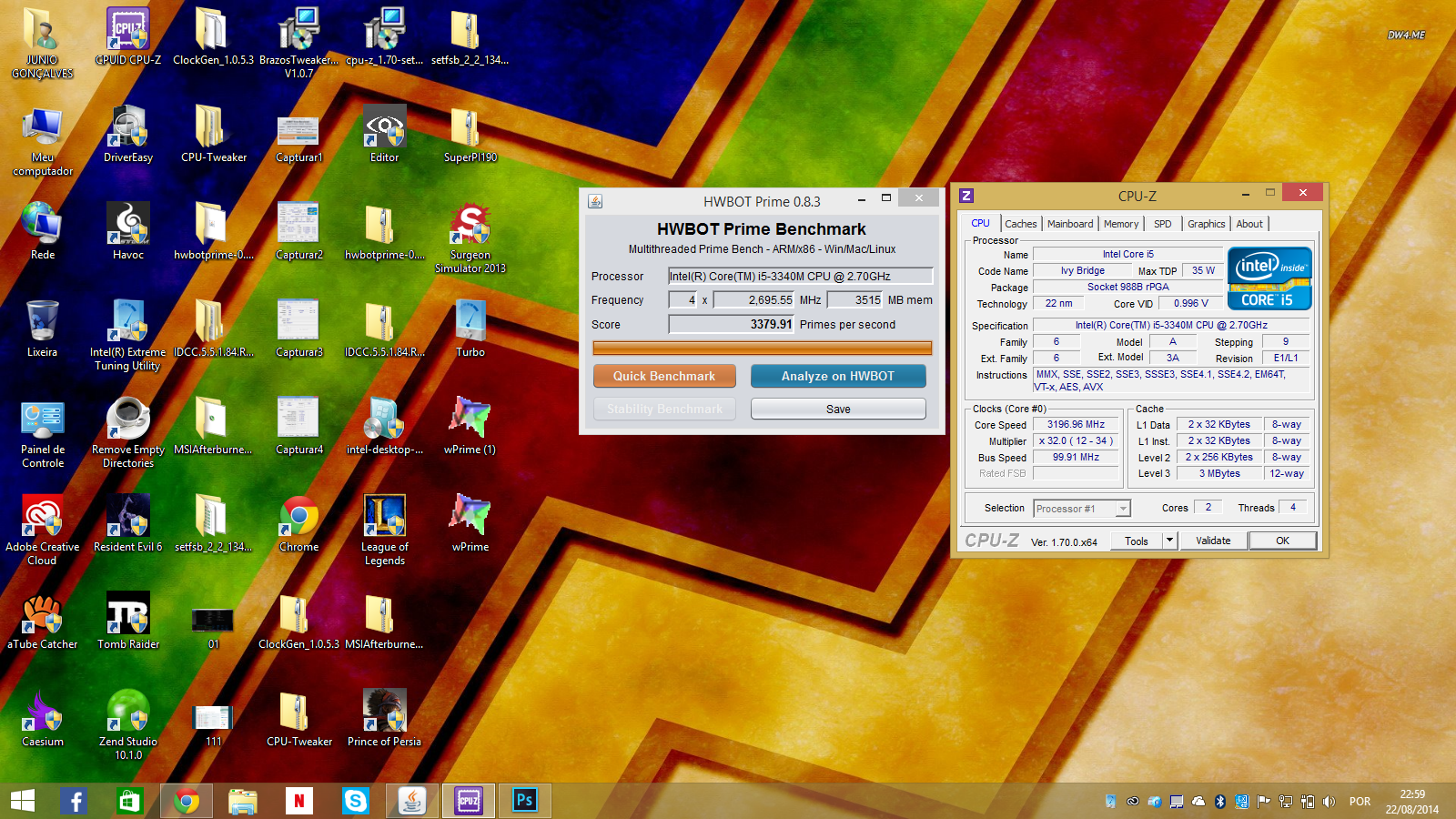
Task: Launch Tomb Raider from the desktop
Action: (x=128, y=621)
